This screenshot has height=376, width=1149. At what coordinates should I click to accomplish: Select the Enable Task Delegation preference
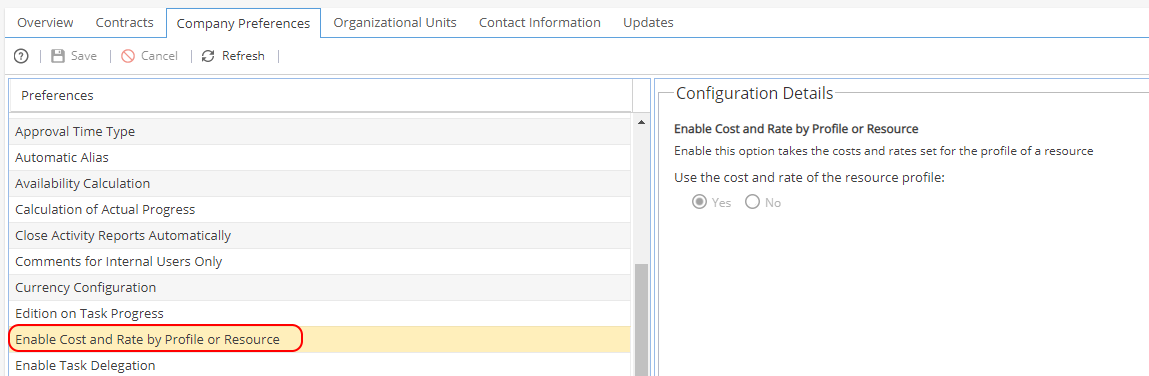pyautogui.click(x=319, y=365)
